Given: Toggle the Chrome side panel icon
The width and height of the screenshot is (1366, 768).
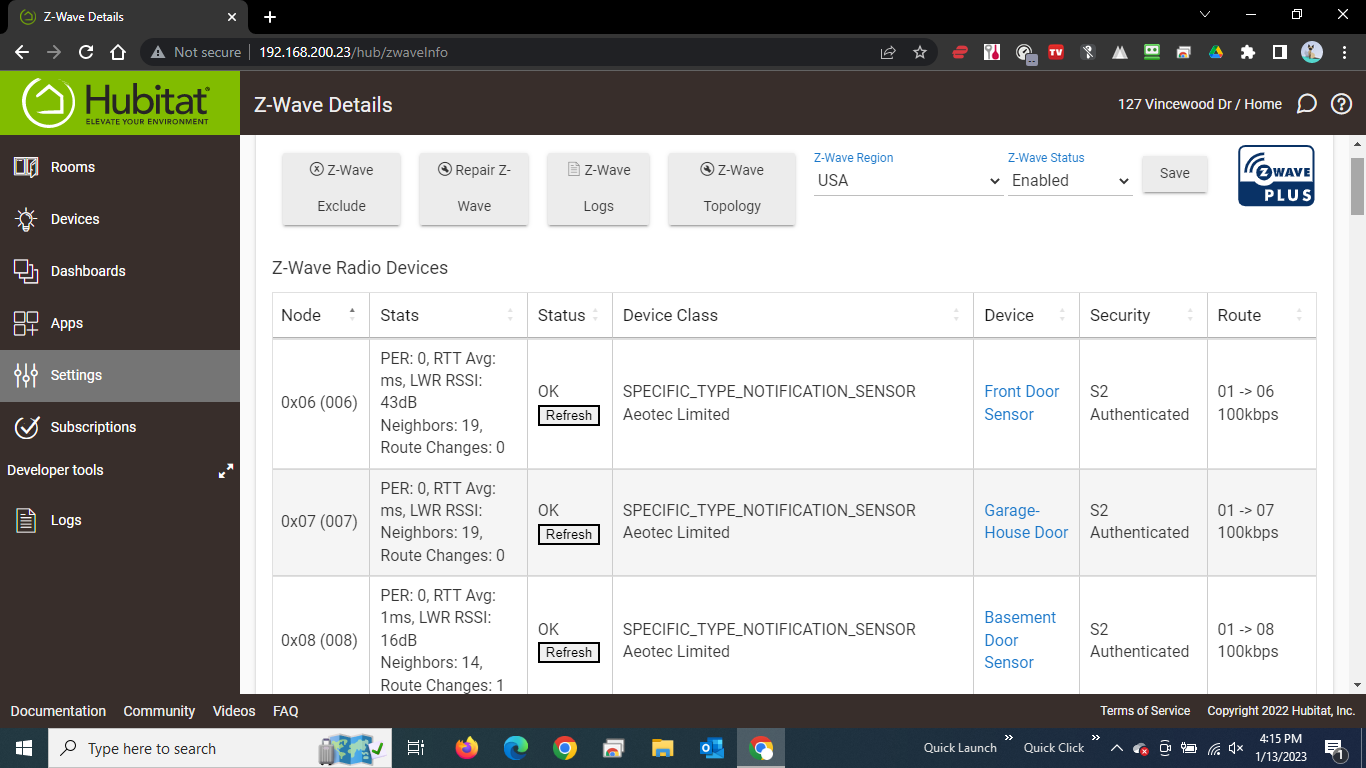Looking at the screenshot, I should [1279, 52].
